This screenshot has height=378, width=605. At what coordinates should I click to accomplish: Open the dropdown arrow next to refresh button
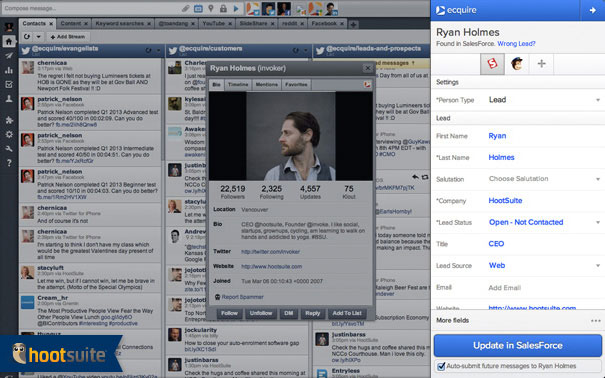(x=39, y=37)
